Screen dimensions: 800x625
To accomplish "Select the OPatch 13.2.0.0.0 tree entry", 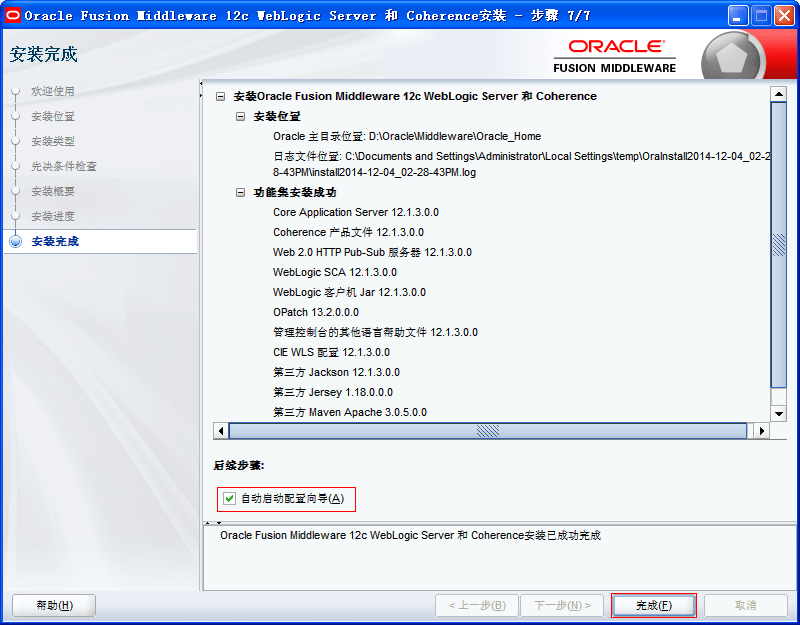I will click(315, 312).
